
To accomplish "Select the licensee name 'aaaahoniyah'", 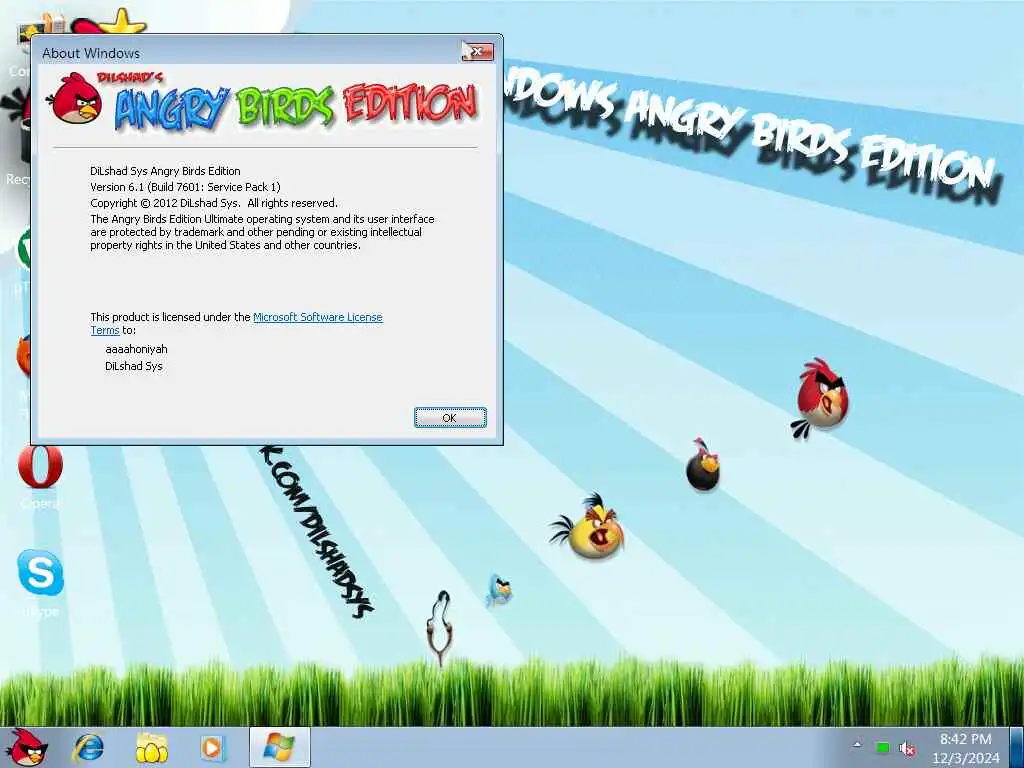I will click(x=136, y=349).
